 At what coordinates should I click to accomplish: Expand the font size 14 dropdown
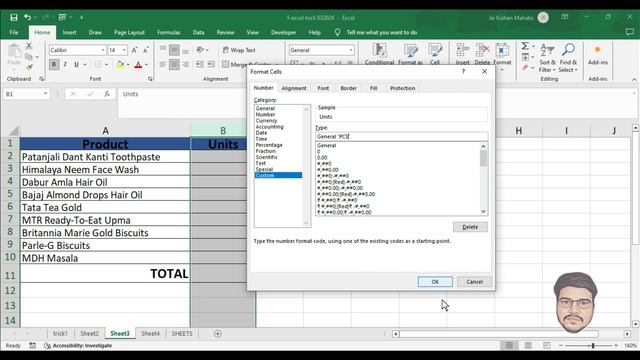[124, 50]
